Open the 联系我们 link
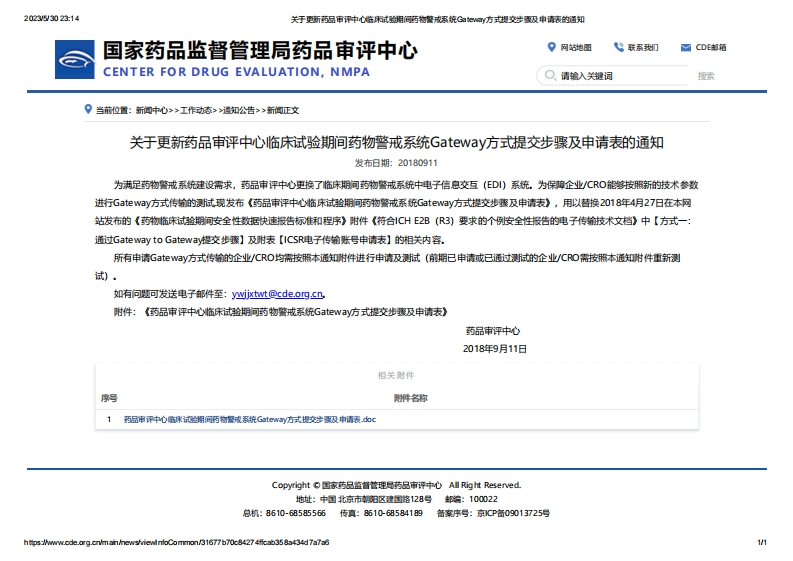The image size is (793, 561). 643,47
